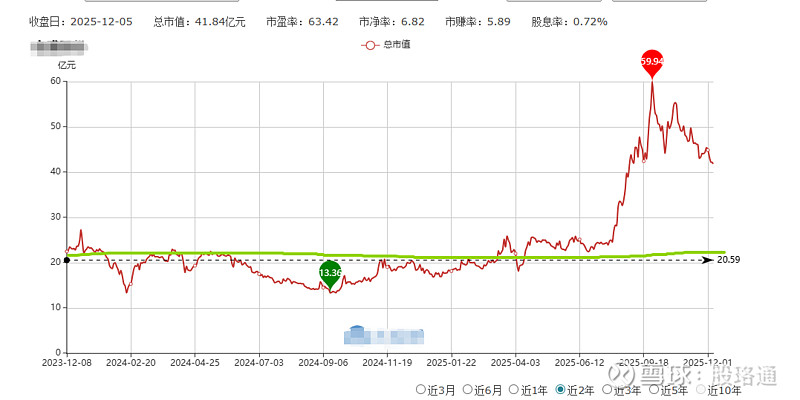Click the 市盈率: 63.42 value
The image size is (800, 400).
[x=302, y=22]
